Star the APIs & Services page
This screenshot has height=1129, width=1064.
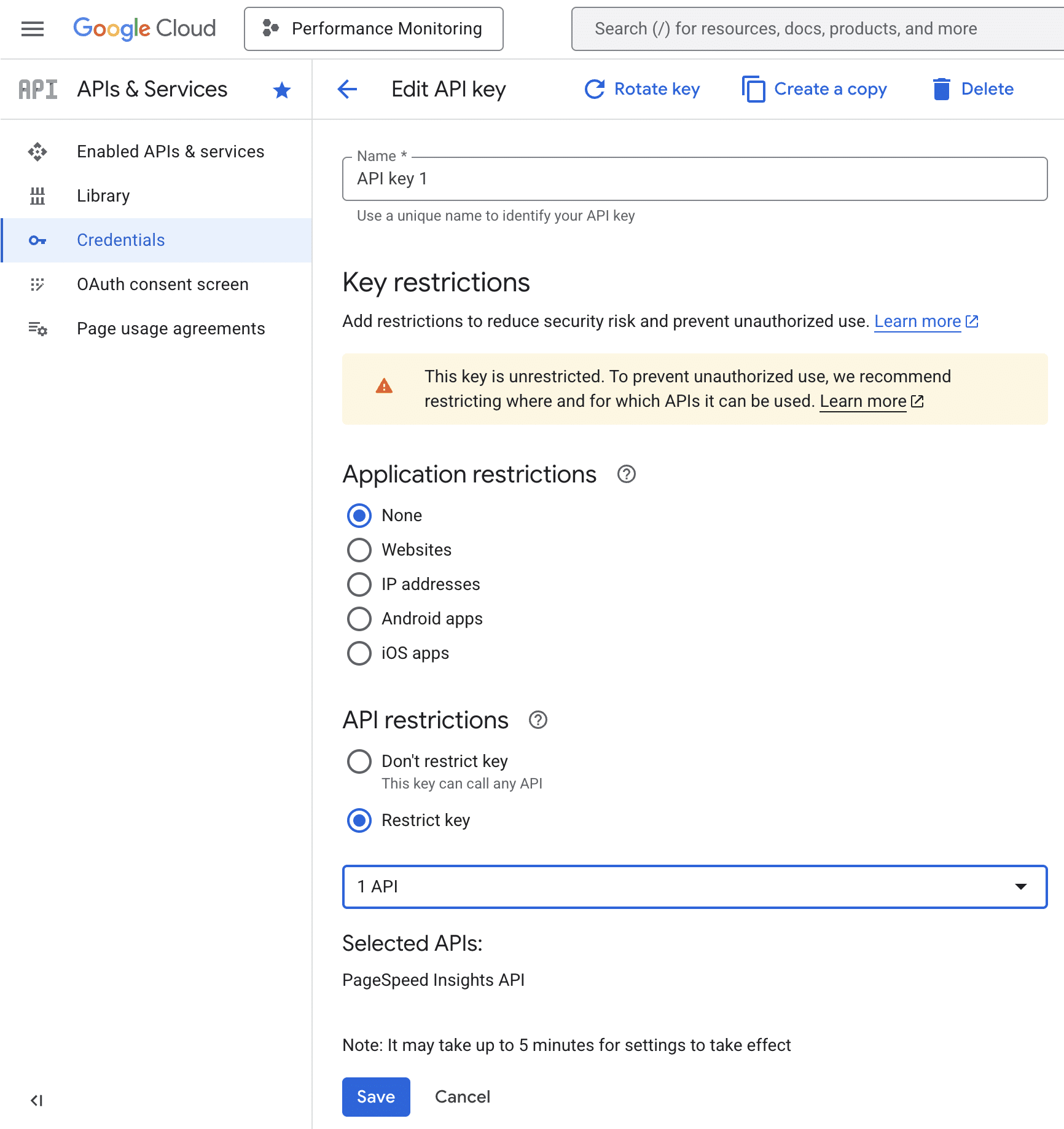click(281, 90)
